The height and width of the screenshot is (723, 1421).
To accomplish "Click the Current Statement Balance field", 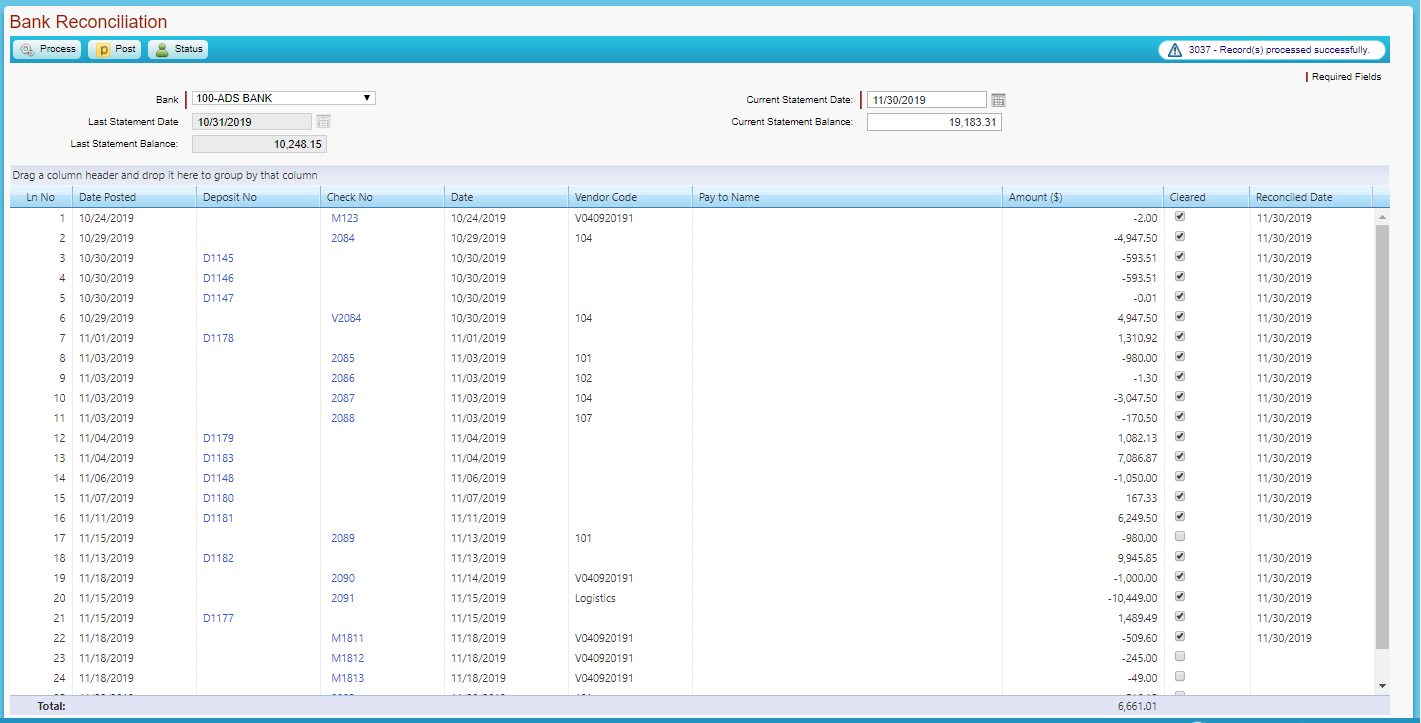I will click(934, 122).
